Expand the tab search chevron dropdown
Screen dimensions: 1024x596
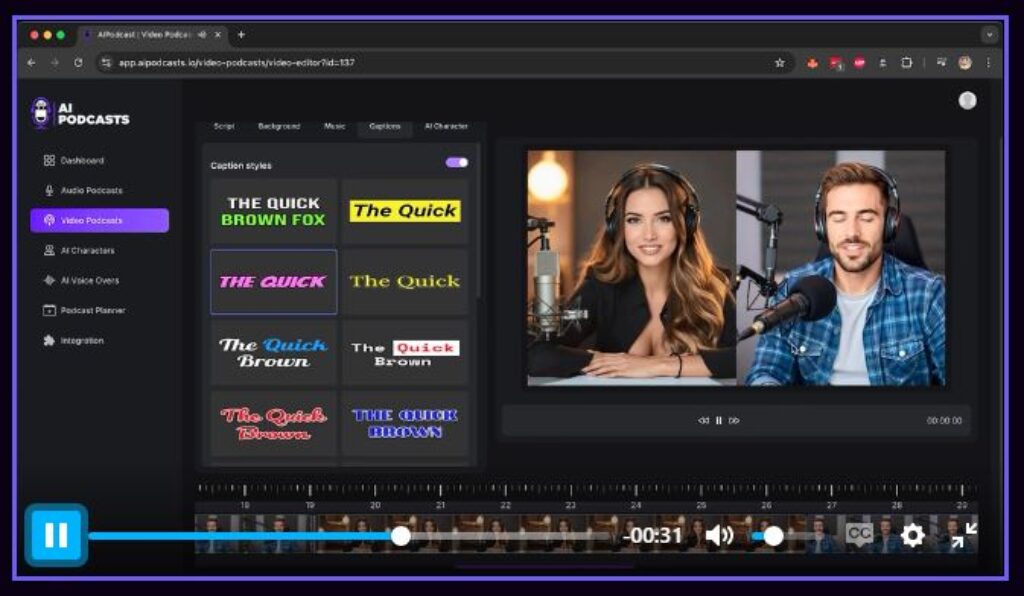(x=989, y=35)
